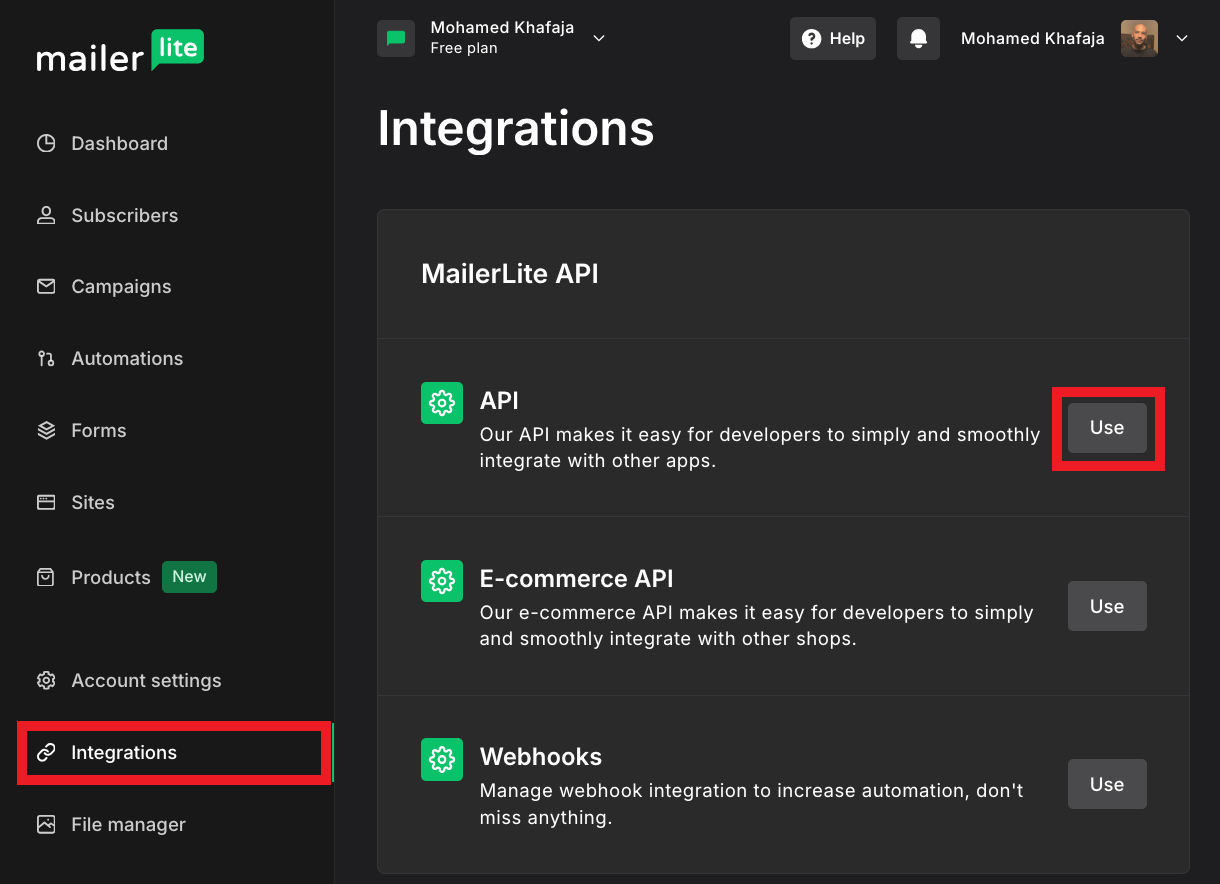This screenshot has width=1220, height=884.
Task: Click the Webhooks row title
Action: [x=541, y=756]
